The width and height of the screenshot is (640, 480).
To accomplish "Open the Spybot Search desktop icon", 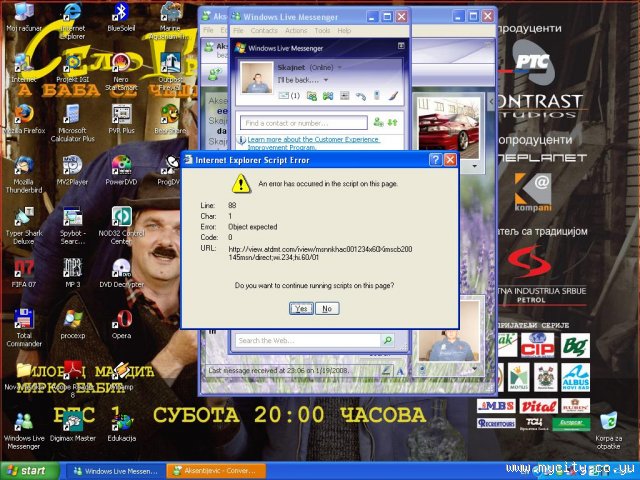I will (x=73, y=226).
